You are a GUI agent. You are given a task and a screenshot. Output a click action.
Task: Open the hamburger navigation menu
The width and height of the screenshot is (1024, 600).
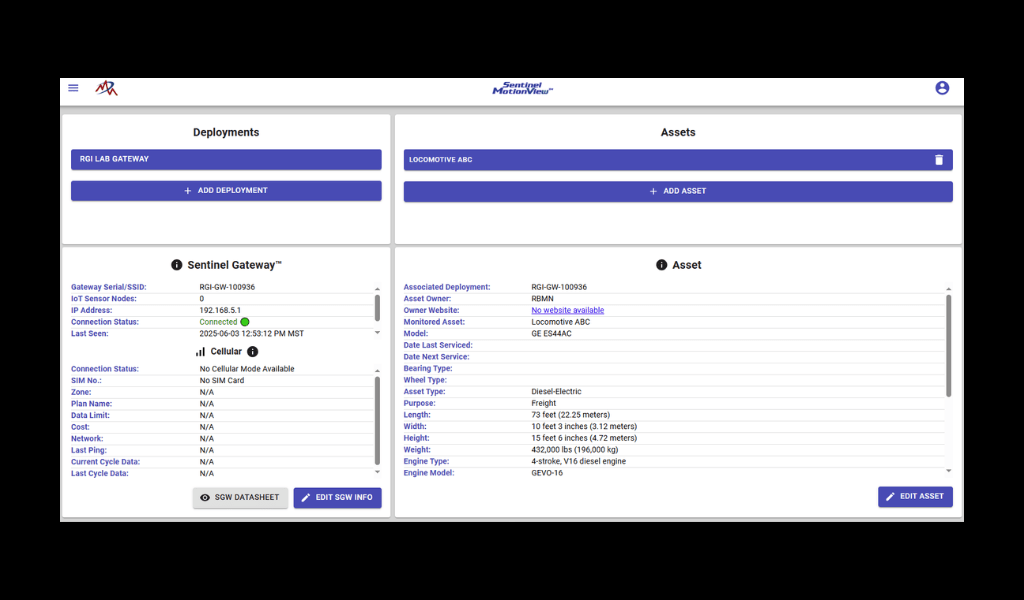click(x=73, y=88)
